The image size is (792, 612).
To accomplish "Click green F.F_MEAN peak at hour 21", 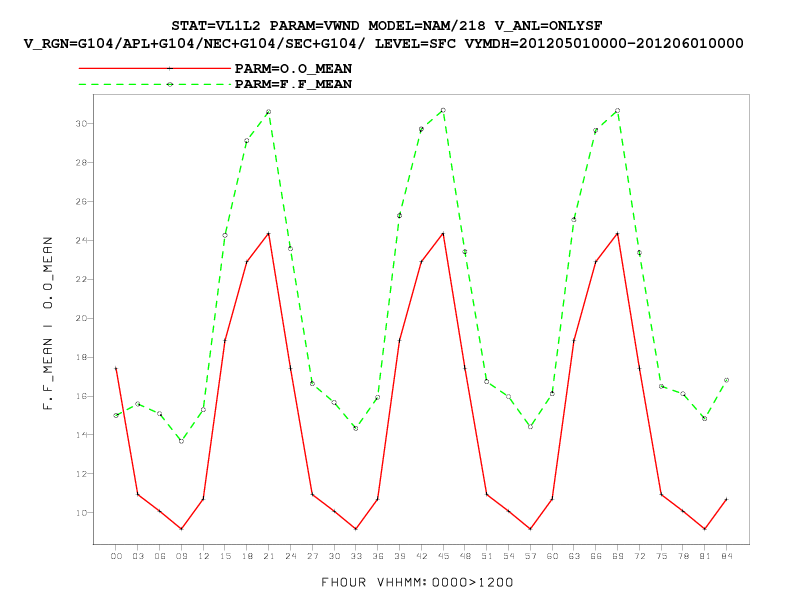I will click(269, 112).
